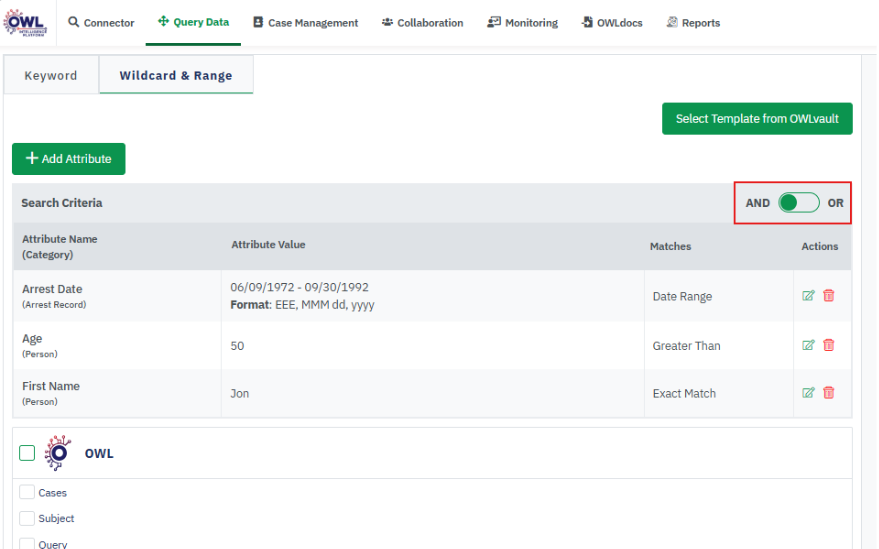Screen dimensions: 879x549
Task: Click the Reports icon
Action: coord(672,22)
